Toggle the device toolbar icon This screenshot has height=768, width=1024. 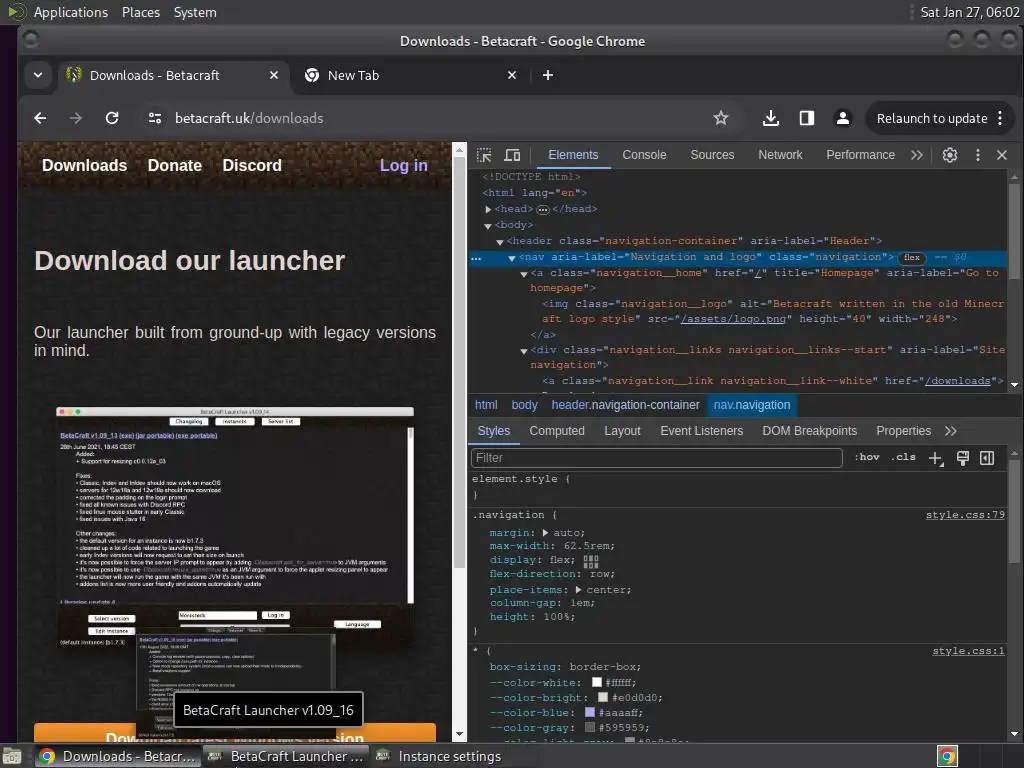513,155
